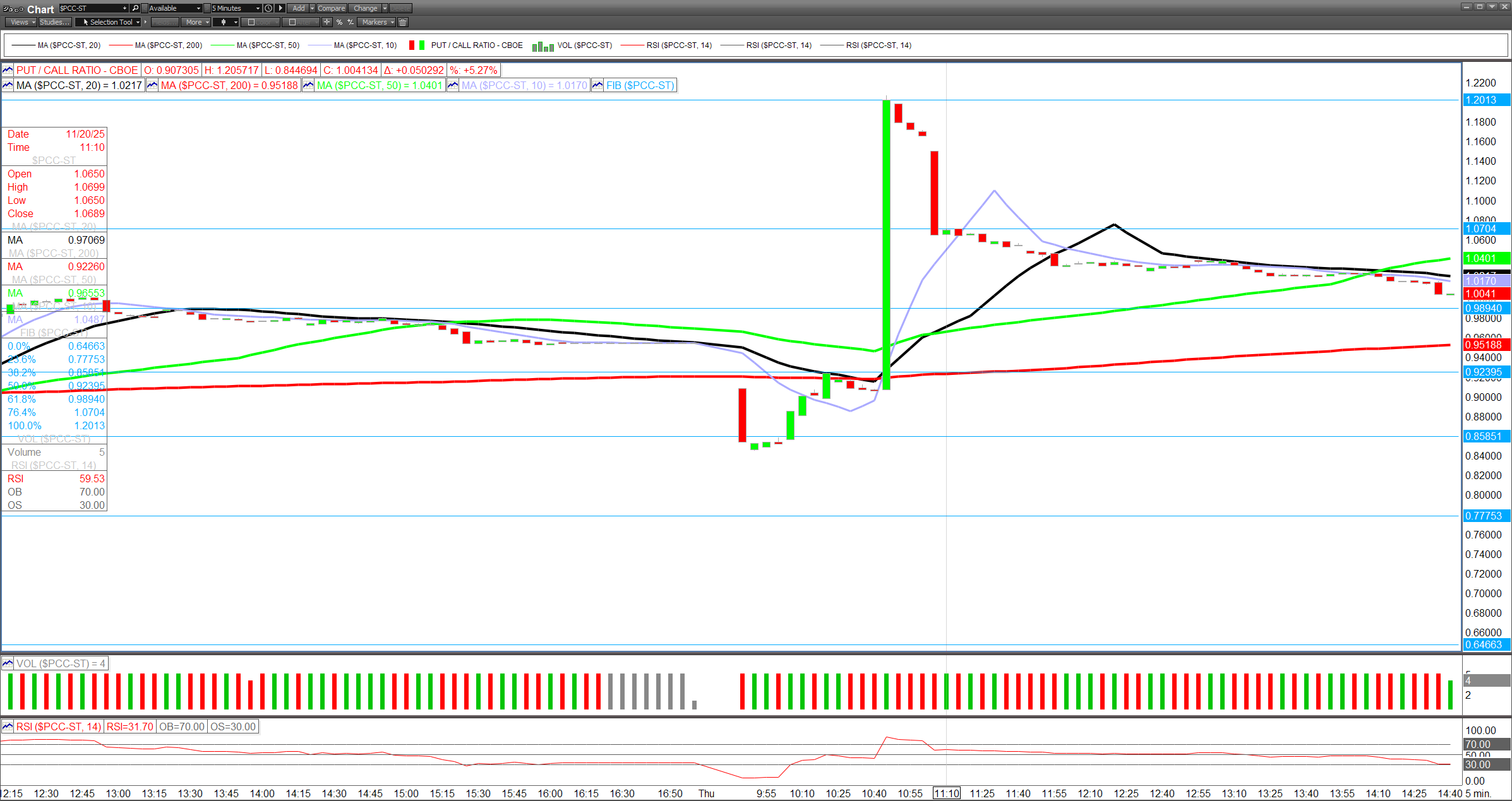Click study icon beside FIB ($PCC-ST) label
1512x801 pixels.
click(x=597, y=85)
